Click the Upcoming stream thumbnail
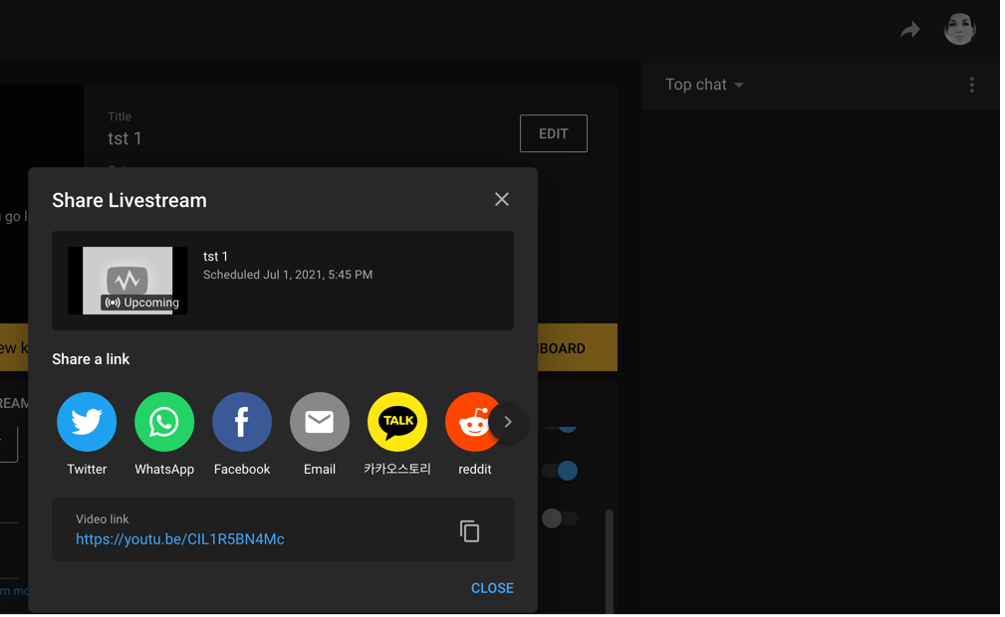Image resolution: width=1005 pixels, height=617 pixels. pos(127,281)
